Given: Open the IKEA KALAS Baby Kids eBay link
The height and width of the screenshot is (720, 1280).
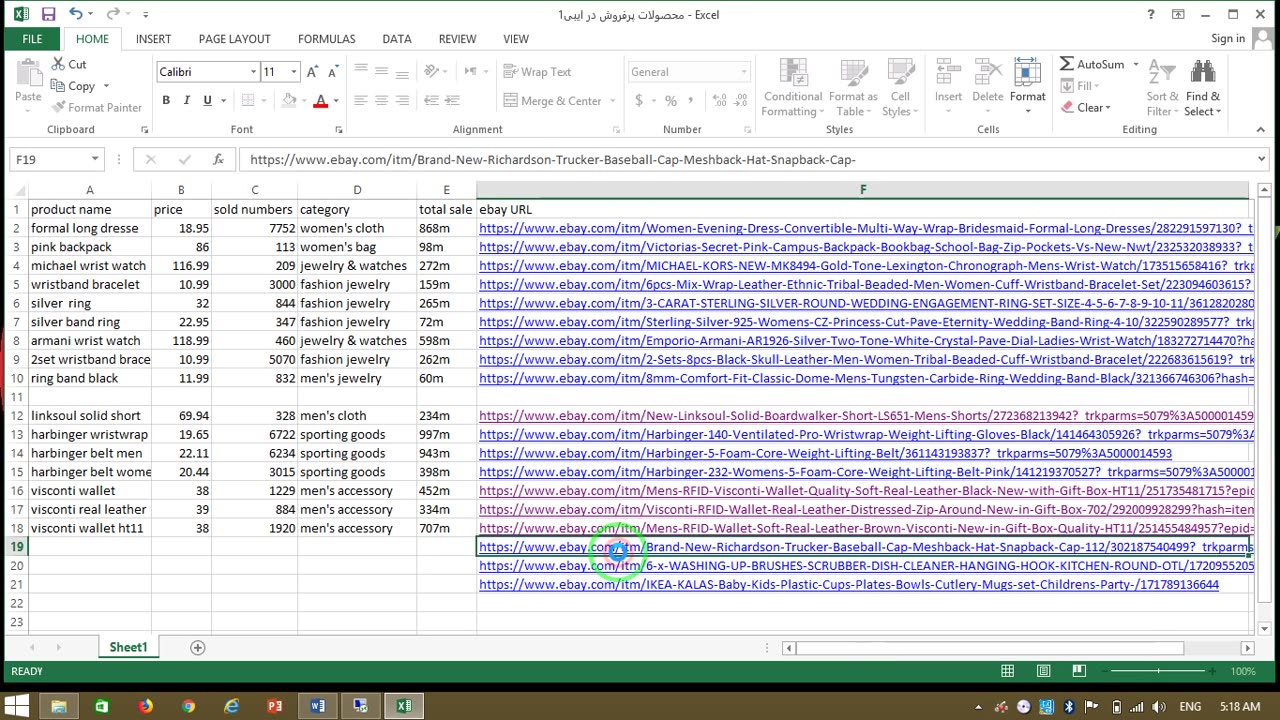Looking at the screenshot, I should 848,585.
